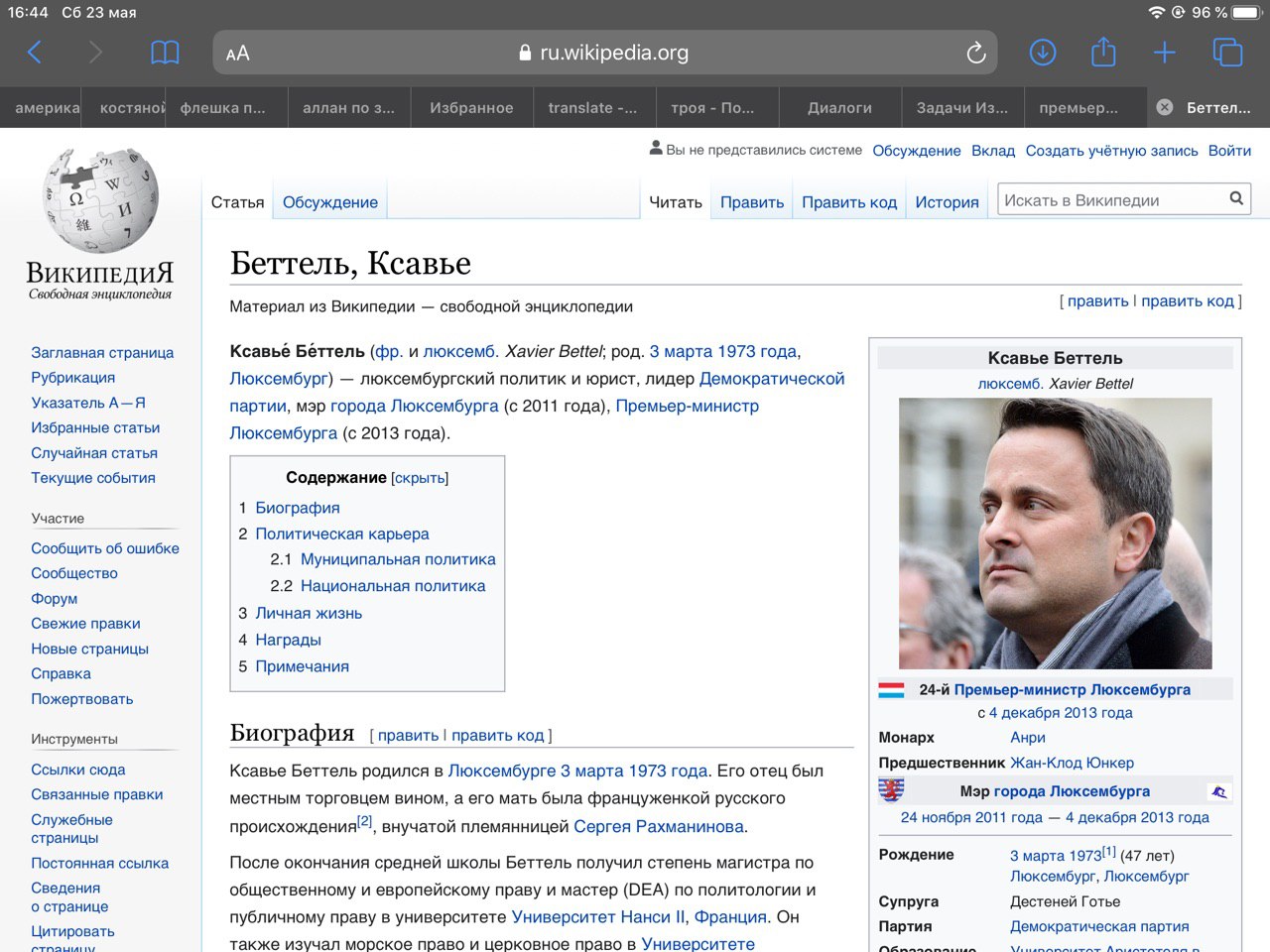The image size is (1270, 952).
Task: Open the Обсуждение page tab
Action: point(330,202)
